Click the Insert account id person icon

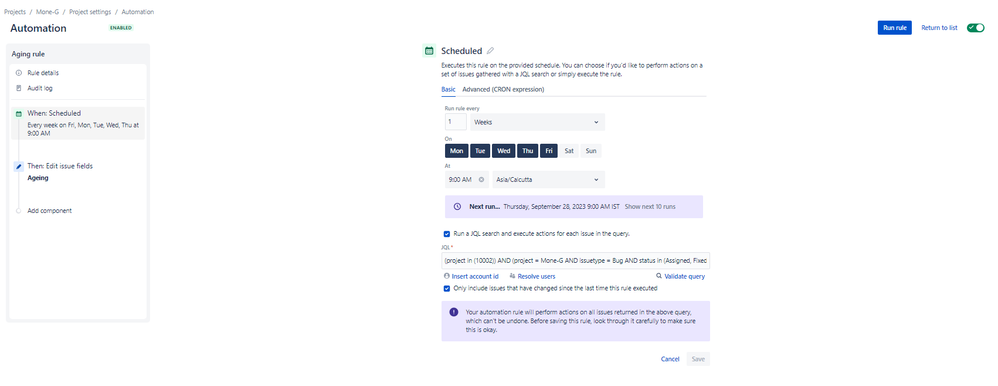coord(447,276)
